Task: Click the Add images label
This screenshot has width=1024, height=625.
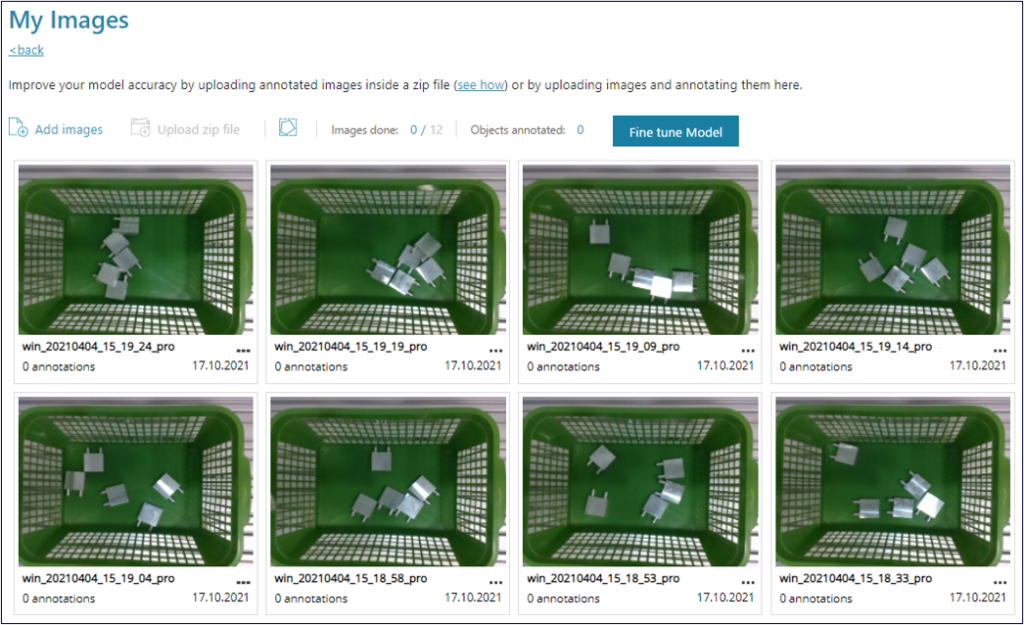Action: (x=69, y=130)
